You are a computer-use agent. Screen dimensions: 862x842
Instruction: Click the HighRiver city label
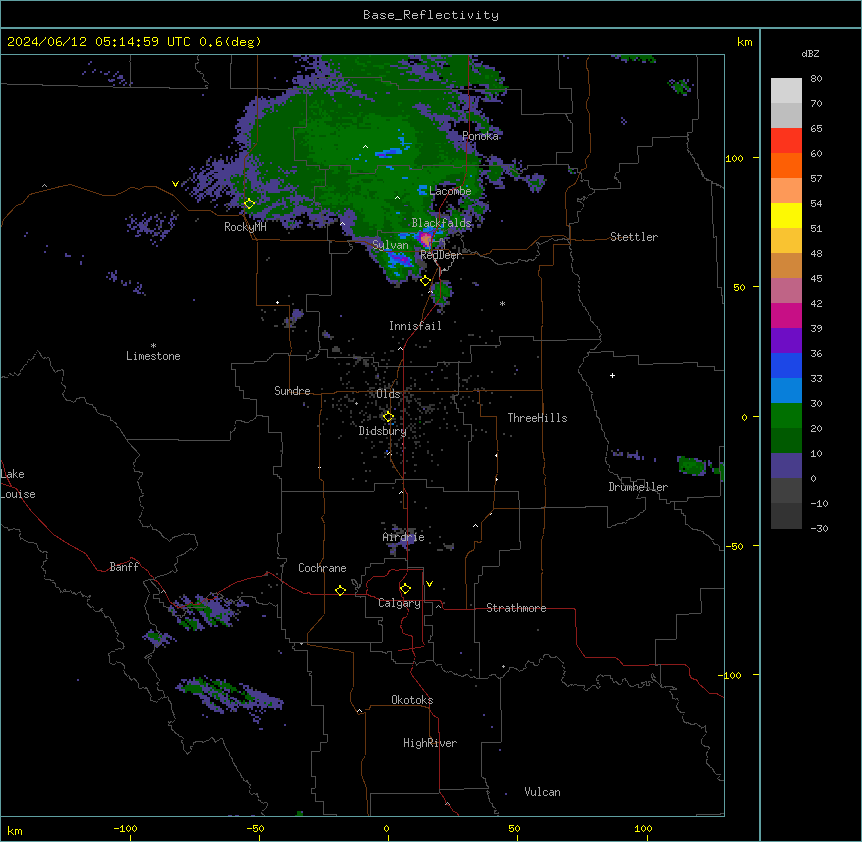(x=430, y=743)
